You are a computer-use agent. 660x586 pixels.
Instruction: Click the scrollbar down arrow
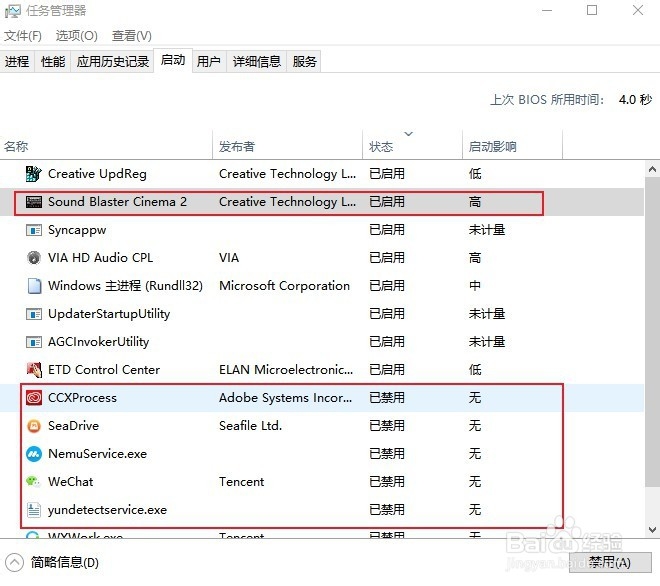pyautogui.click(x=652, y=530)
